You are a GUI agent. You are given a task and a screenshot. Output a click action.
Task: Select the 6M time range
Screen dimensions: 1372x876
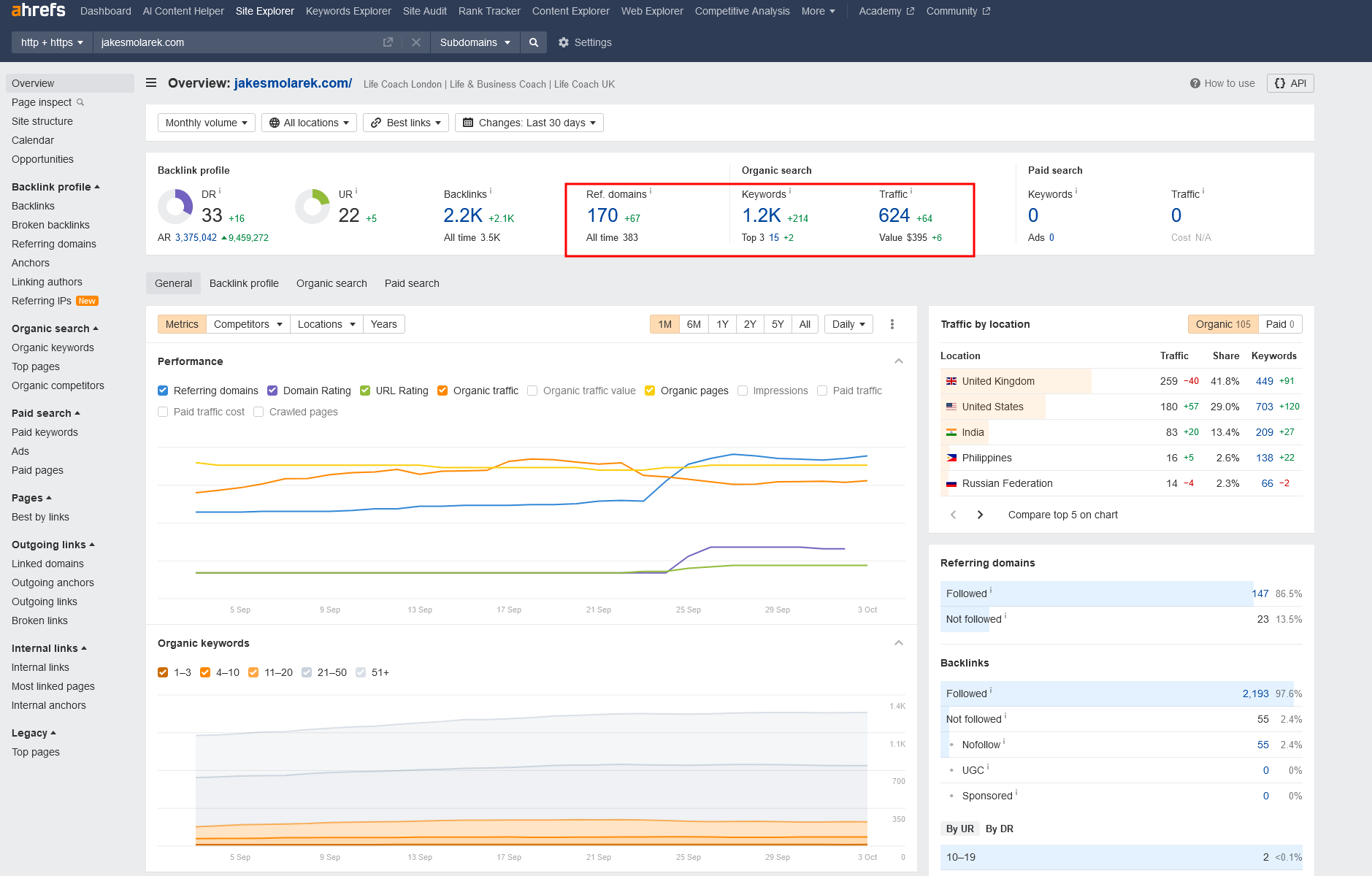coord(694,324)
